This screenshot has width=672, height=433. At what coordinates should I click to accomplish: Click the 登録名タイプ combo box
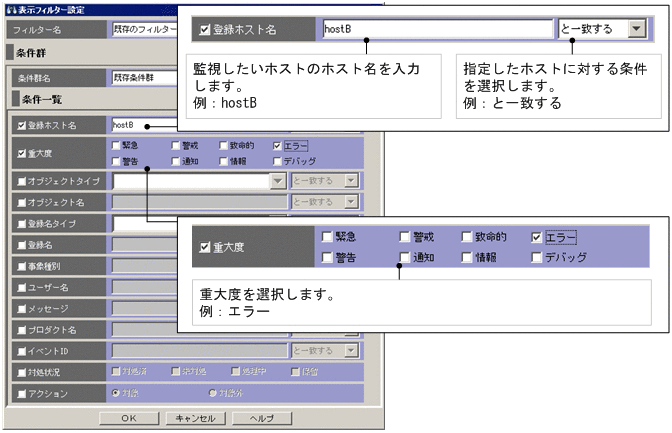(144, 223)
